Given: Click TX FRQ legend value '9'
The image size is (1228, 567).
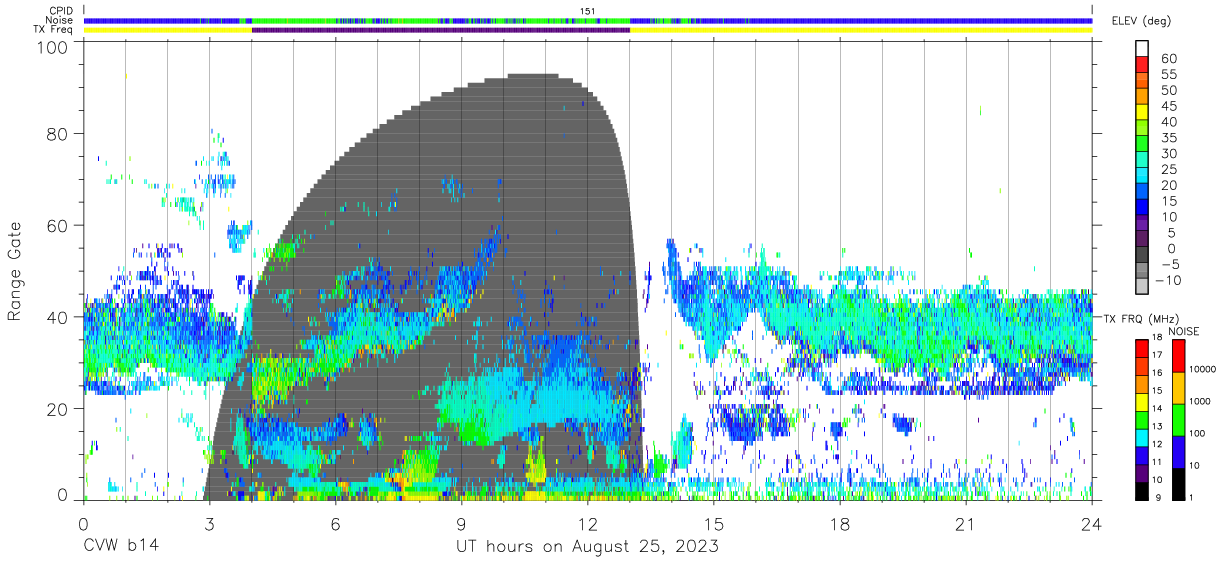Looking at the screenshot, I should pos(1159,499).
